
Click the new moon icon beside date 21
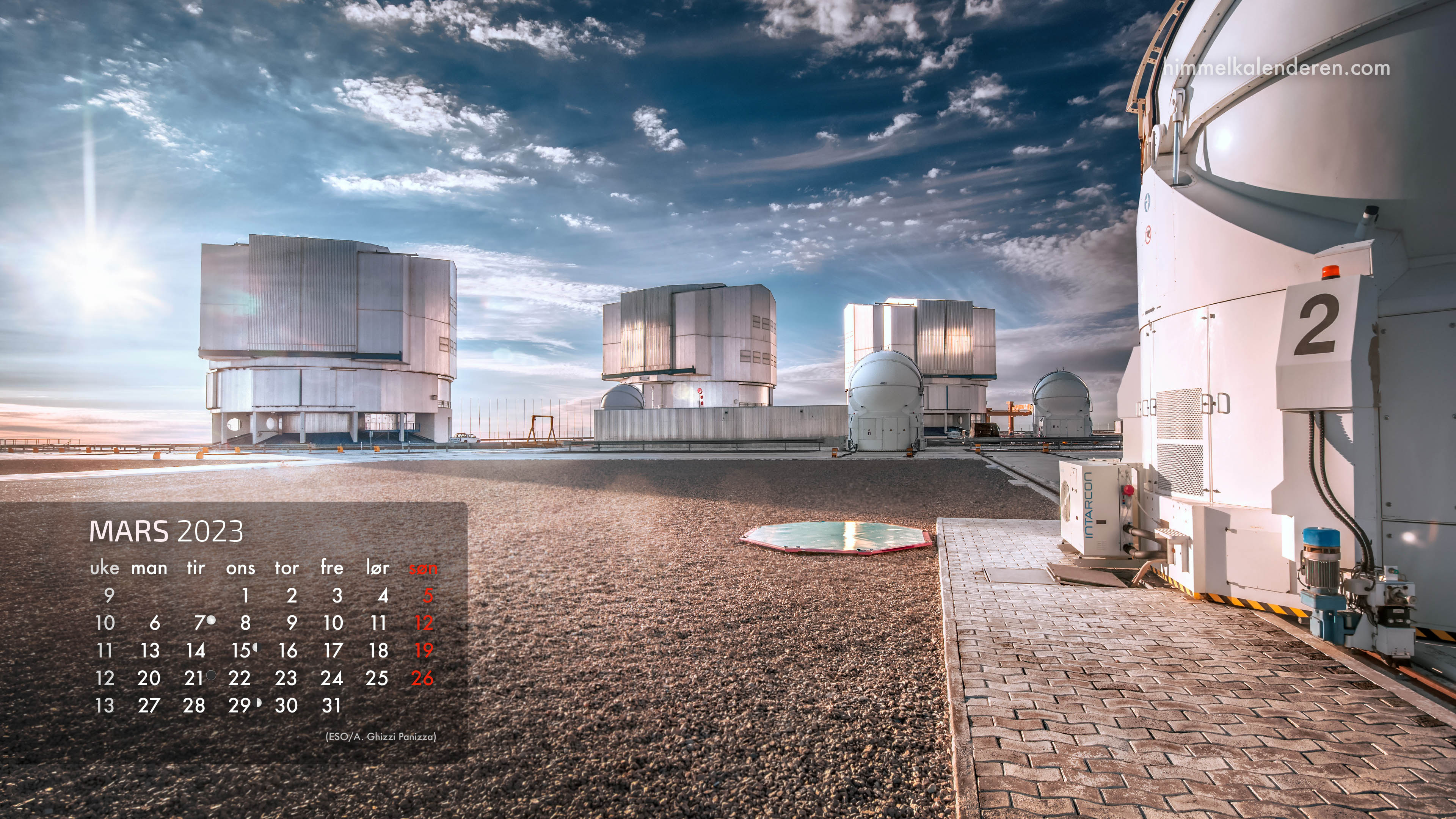tap(211, 675)
